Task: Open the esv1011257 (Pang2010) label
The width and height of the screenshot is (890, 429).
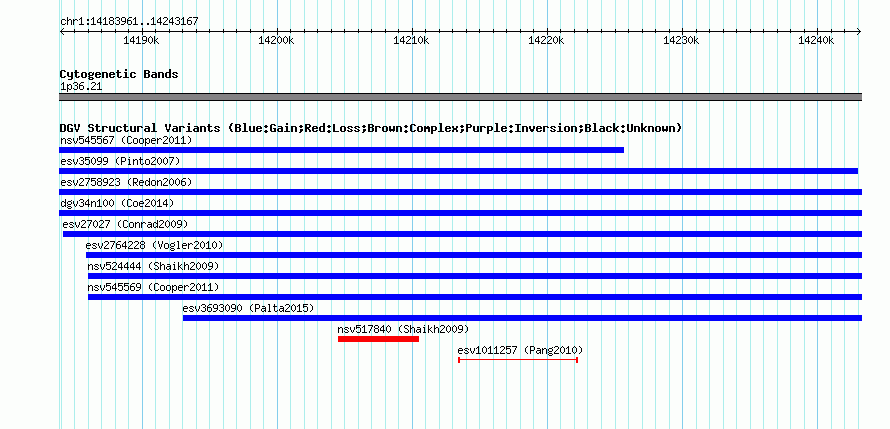Action: (520, 350)
